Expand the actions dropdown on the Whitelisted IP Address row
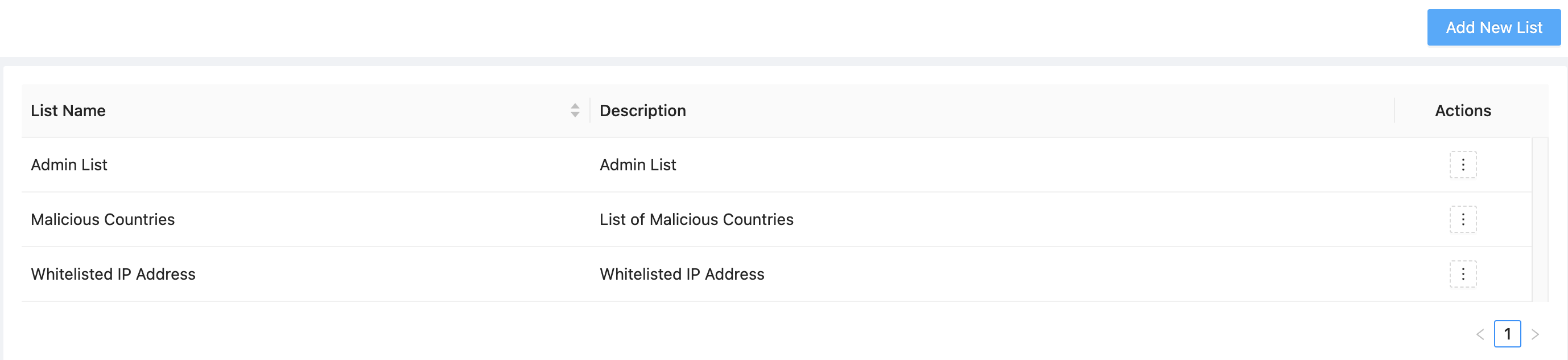The image size is (1568, 360). (1463, 274)
